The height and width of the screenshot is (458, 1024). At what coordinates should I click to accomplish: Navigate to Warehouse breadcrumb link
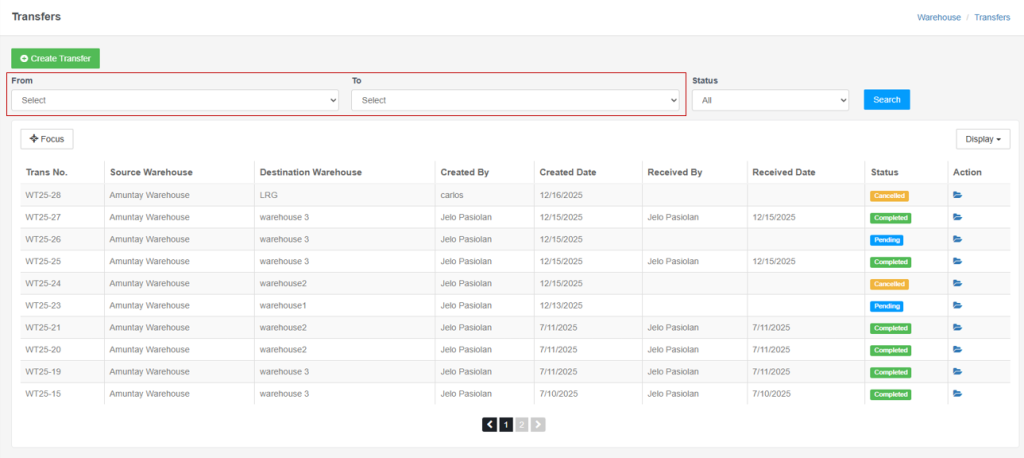938,17
